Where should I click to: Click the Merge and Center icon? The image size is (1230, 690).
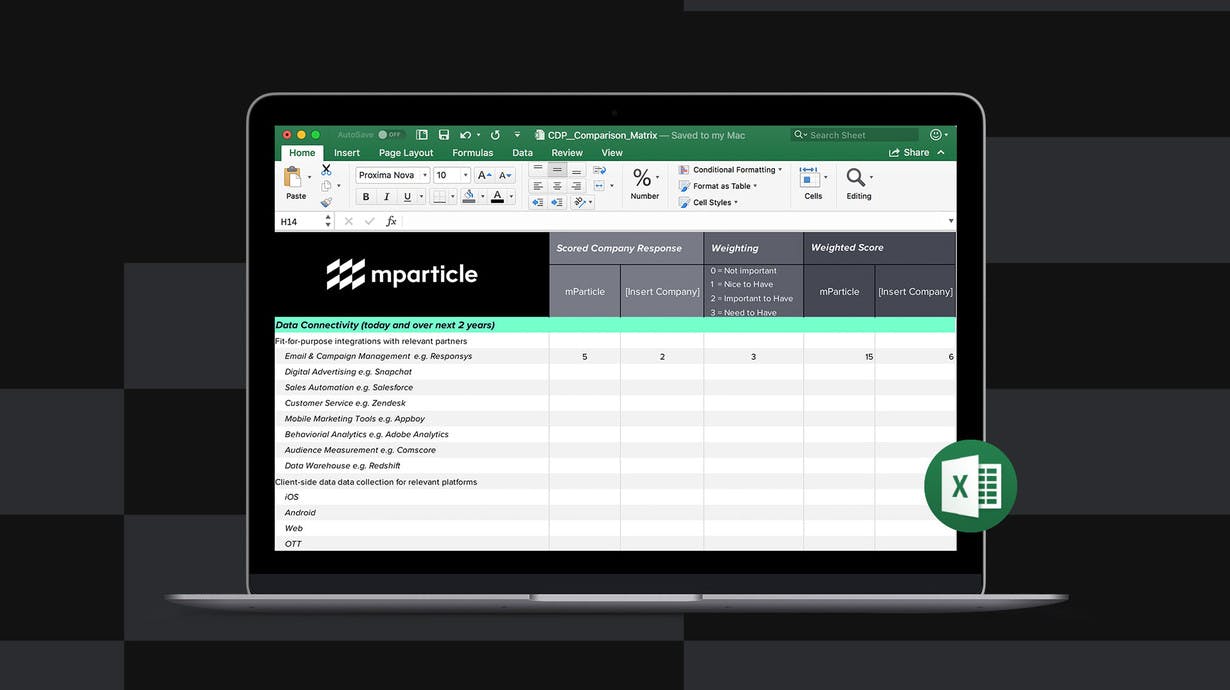click(599, 186)
